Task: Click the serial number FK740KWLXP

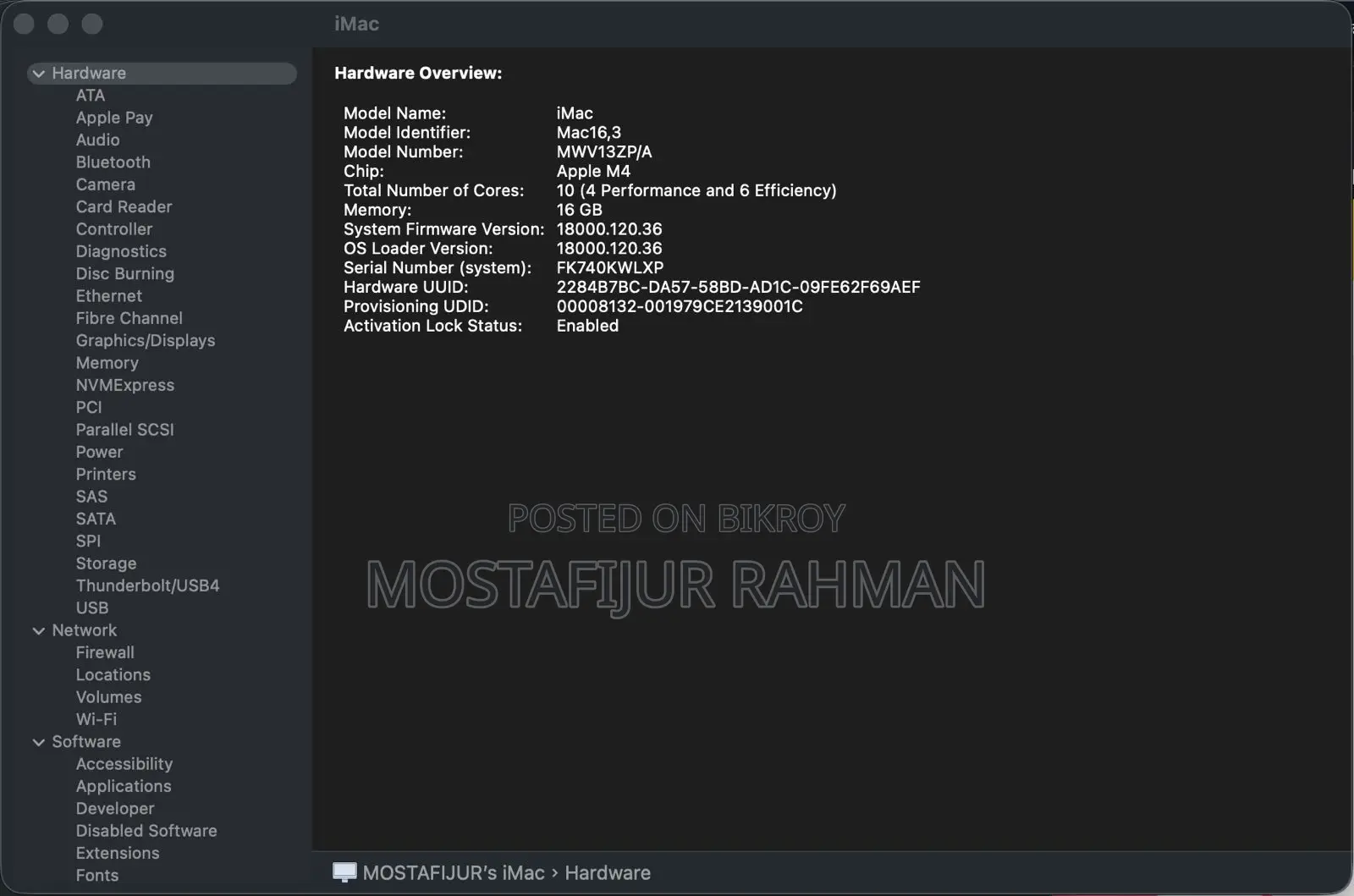Action: pyautogui.click(x=610, y=268)
